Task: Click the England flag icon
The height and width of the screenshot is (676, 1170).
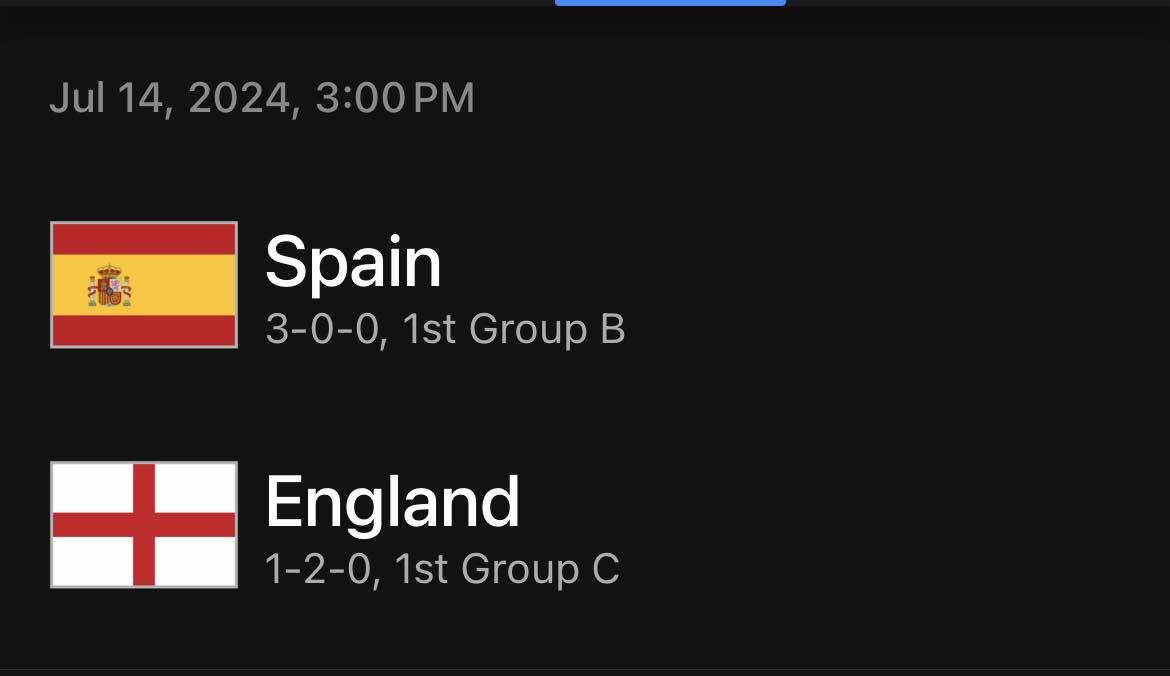Action: (144, 525)
